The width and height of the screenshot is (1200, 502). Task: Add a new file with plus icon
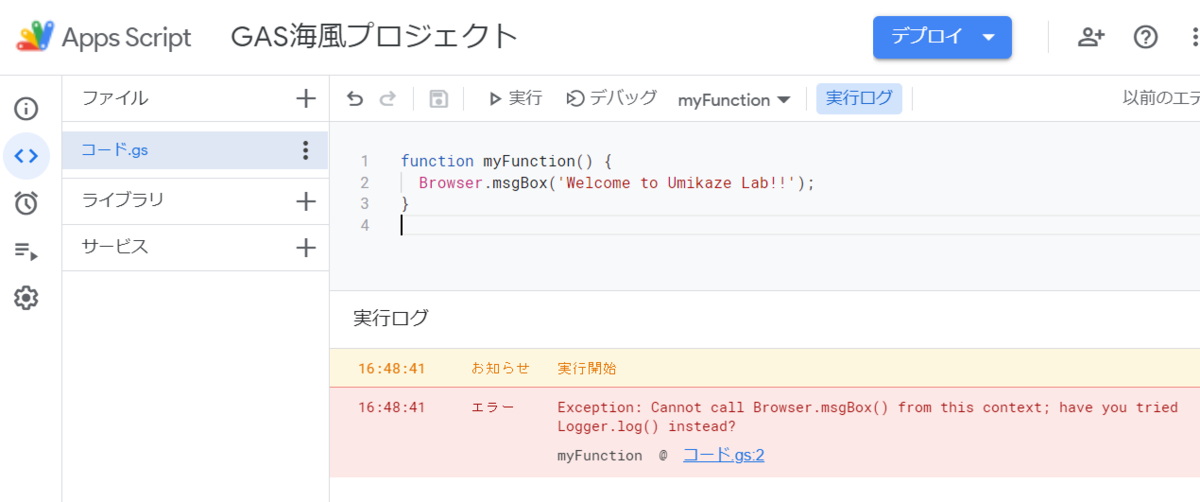point(306,98)
